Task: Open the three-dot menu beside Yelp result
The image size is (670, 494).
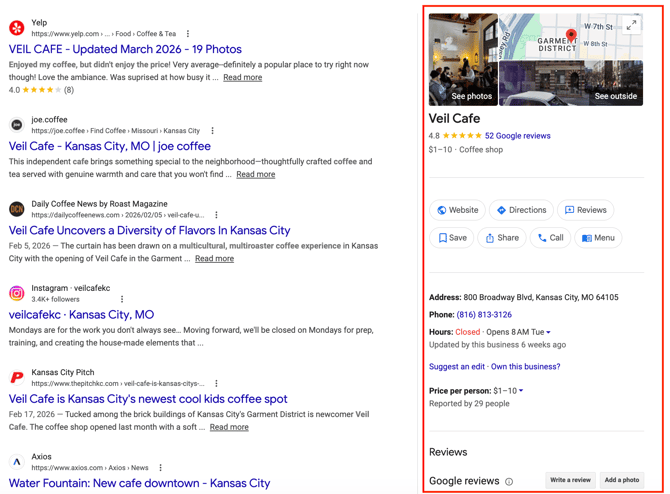Action: (x=188, y=34)
